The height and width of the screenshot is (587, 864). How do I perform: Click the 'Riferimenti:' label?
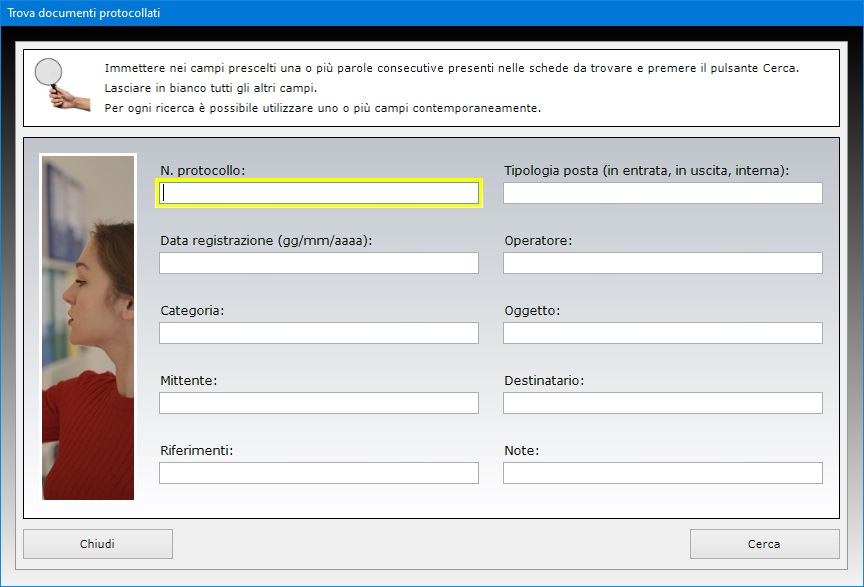(x=197, y=450)
